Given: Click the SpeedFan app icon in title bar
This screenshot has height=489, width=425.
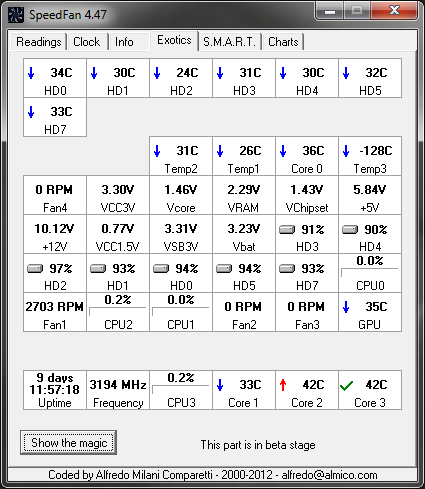Looking at the screenshot, I should [15, 15].
